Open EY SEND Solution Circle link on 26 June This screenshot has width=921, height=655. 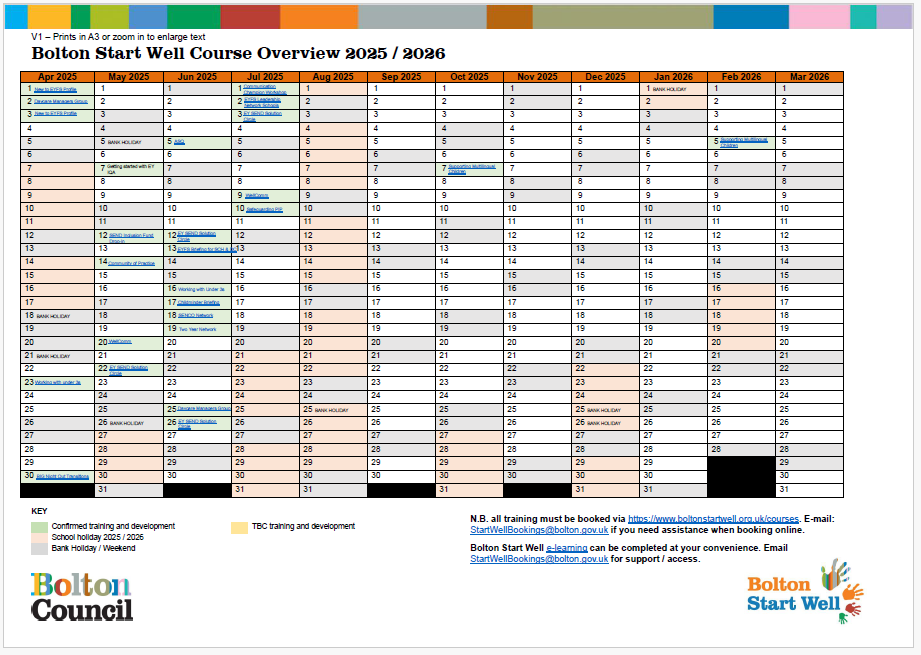197,424
